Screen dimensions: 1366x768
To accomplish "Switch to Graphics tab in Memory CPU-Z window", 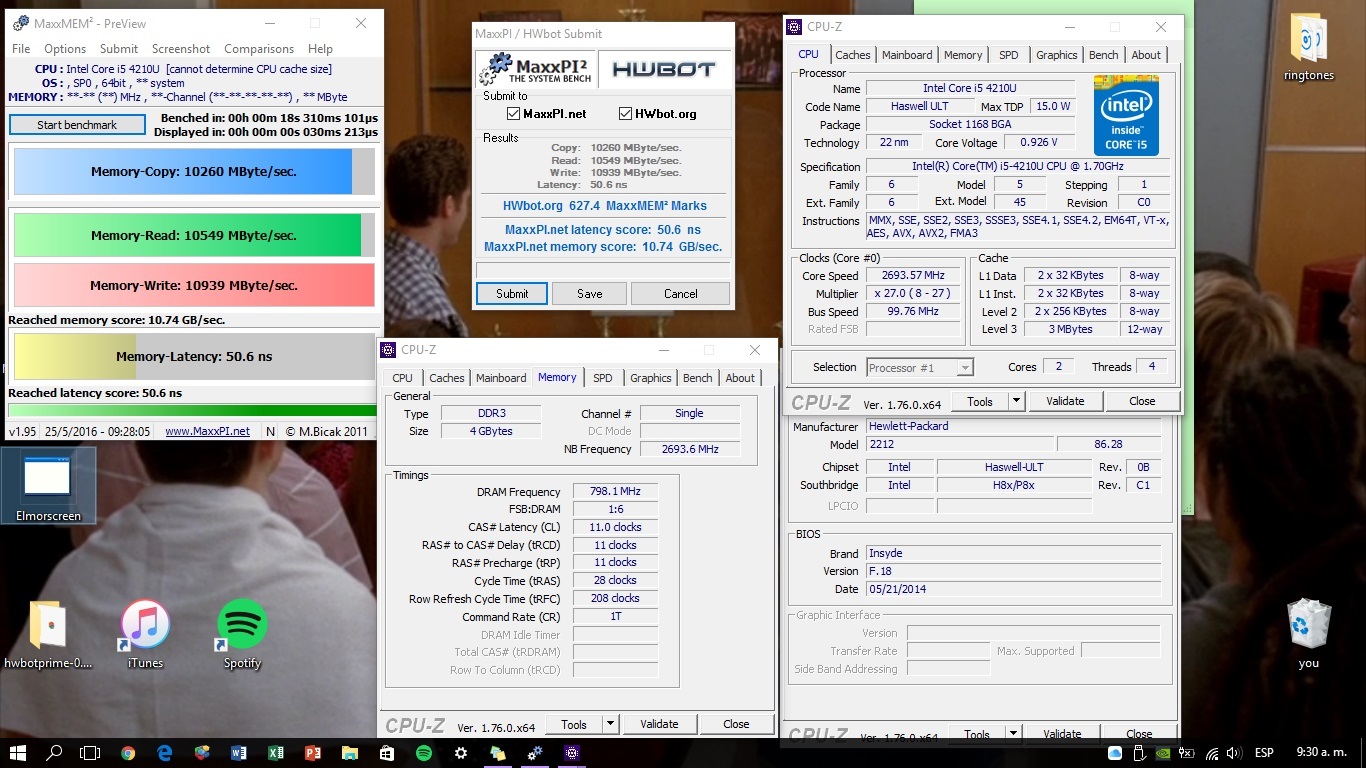I will 651,378.
